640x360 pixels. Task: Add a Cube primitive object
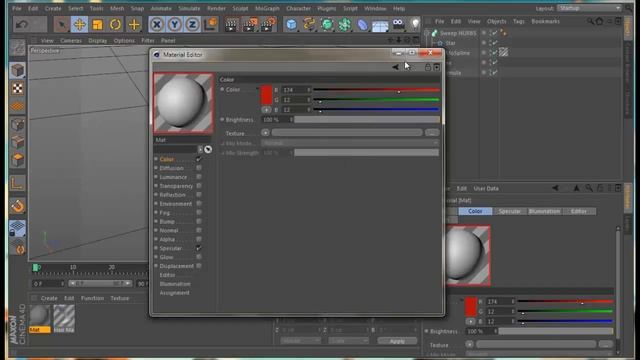291,24
